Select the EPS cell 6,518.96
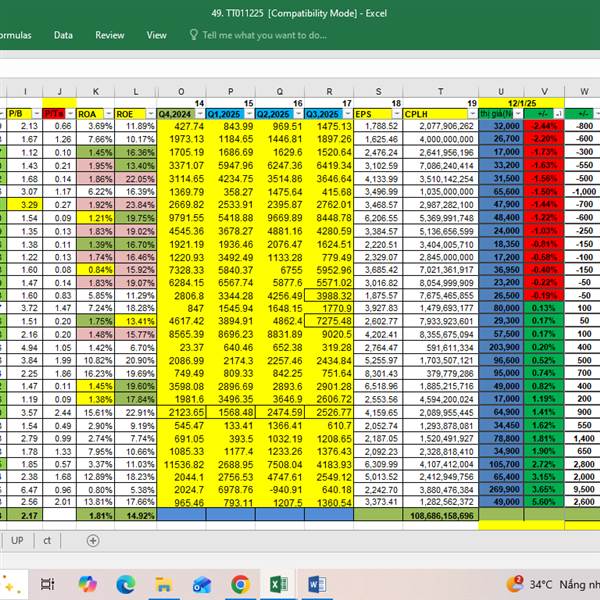This screenshot has height=600, width=600. point(378,386)
